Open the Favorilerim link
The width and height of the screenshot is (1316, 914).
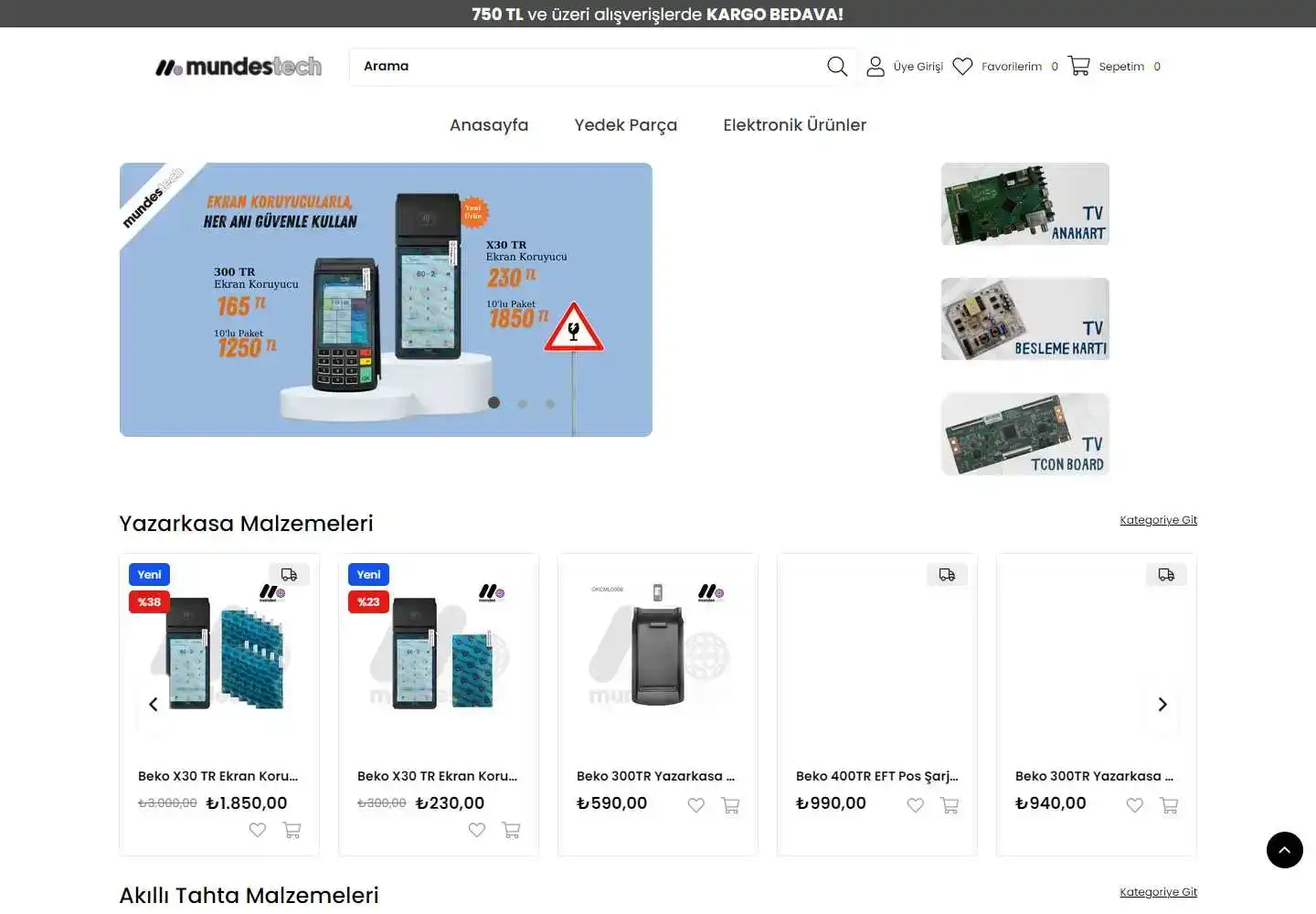click(x=1012, y=67)
